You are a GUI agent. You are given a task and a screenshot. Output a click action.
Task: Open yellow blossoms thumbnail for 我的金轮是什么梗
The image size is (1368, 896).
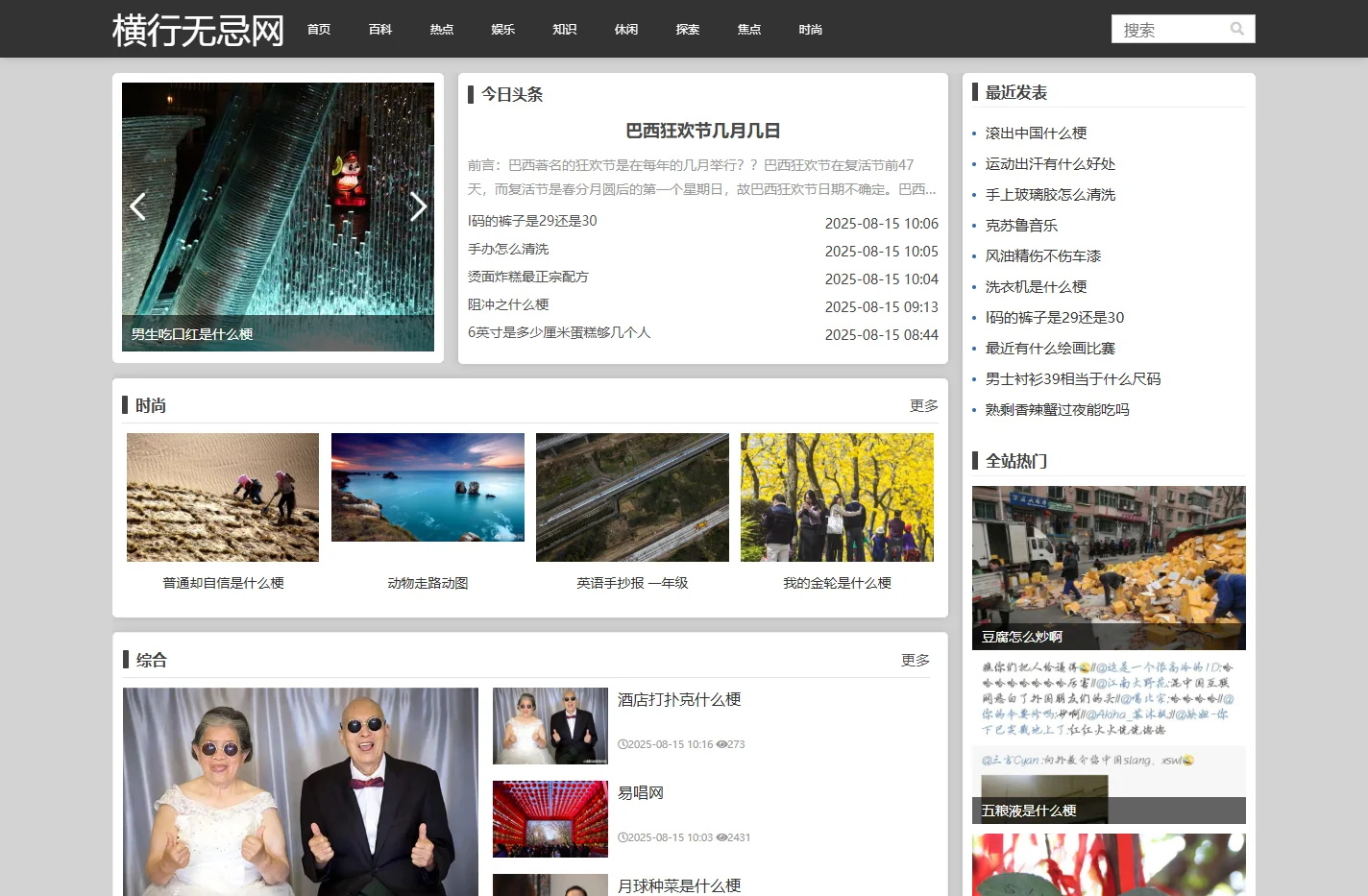[837, 497]
